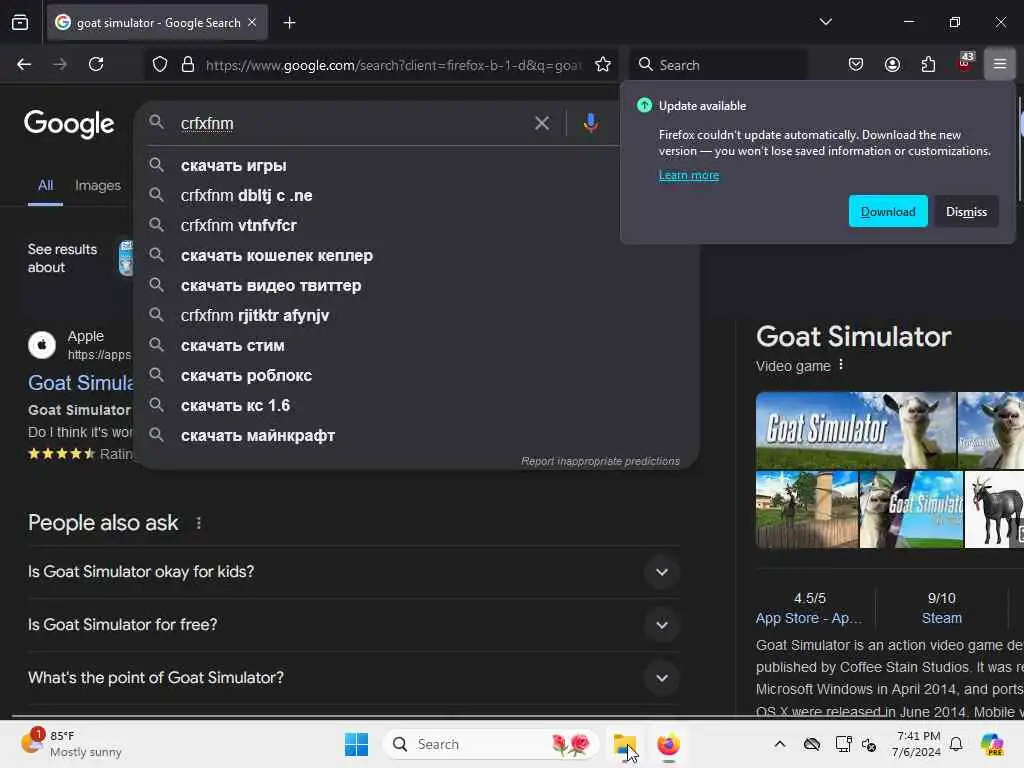1024x768 pixels.
Task: Select suggestion скачать роблокс
Action: pyautogui.click(x=417, y=376)
